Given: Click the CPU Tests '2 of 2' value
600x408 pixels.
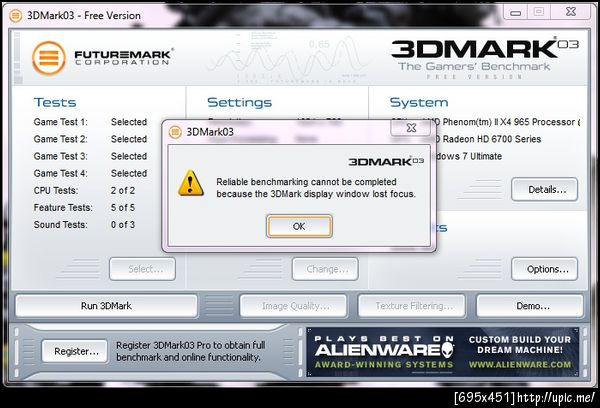Looking at the screenshot, I should pos(123,191).
